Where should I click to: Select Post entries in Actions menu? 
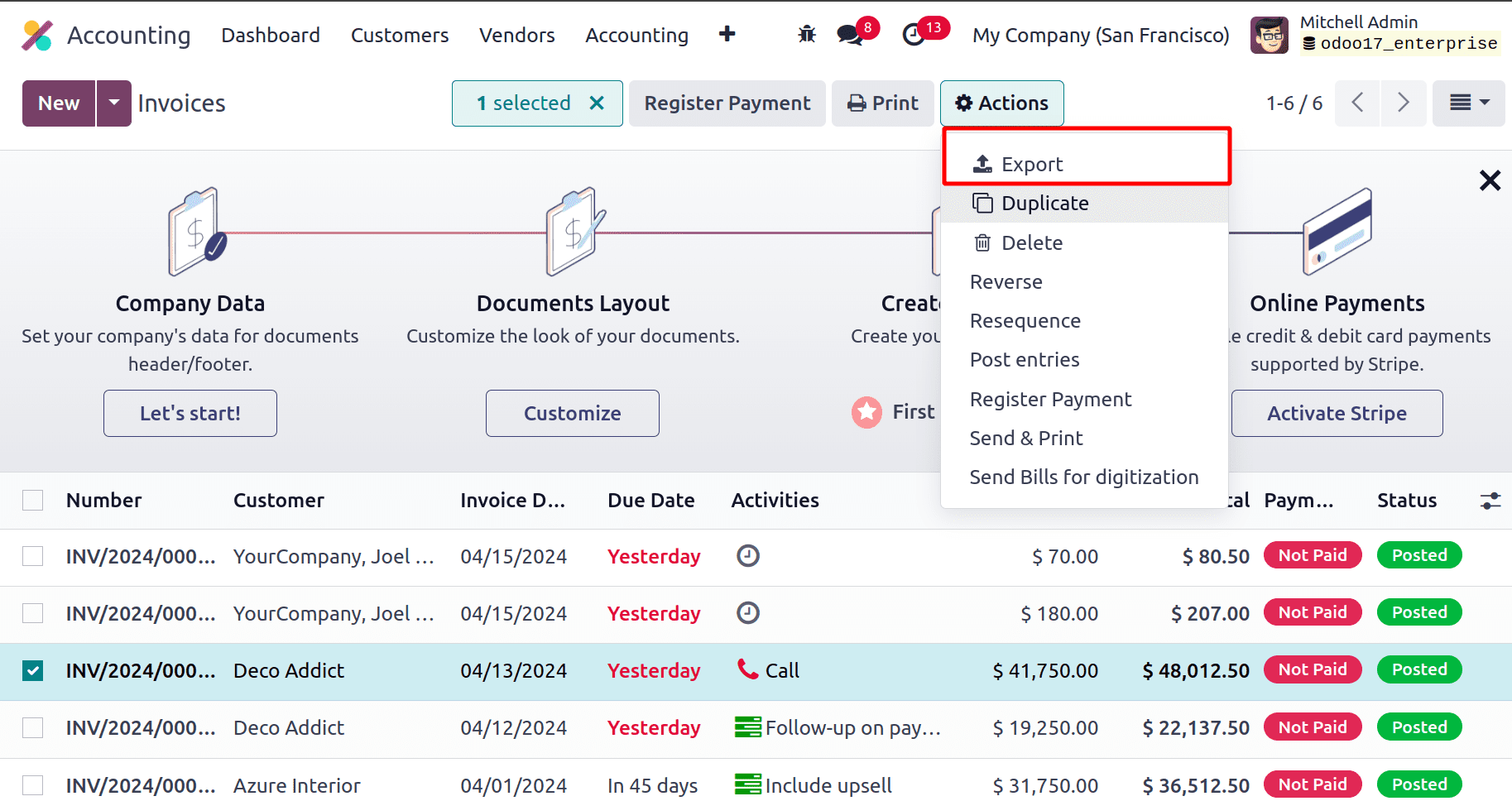point(1085,359)
